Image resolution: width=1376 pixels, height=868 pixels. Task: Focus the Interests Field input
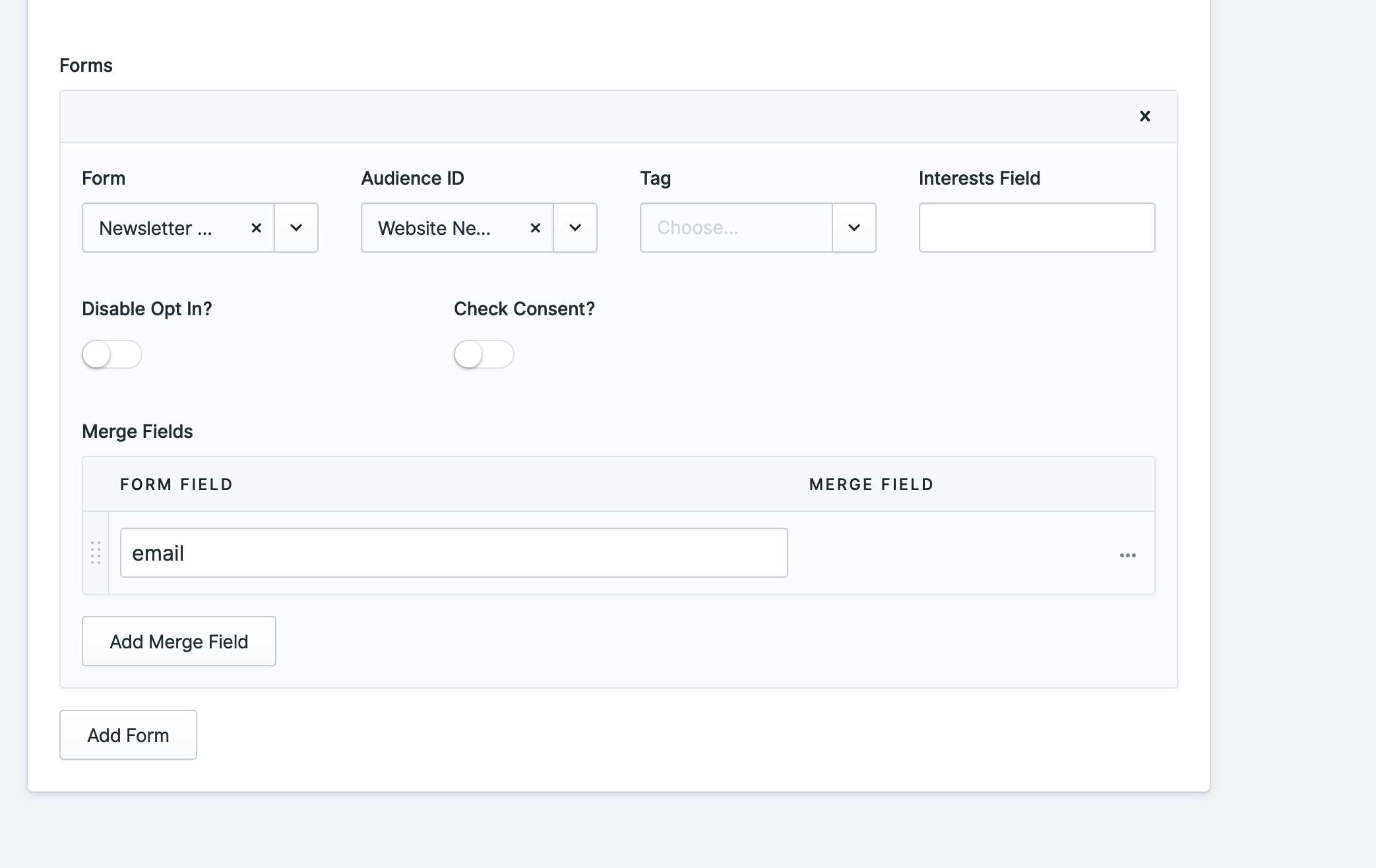point(1037,228)
